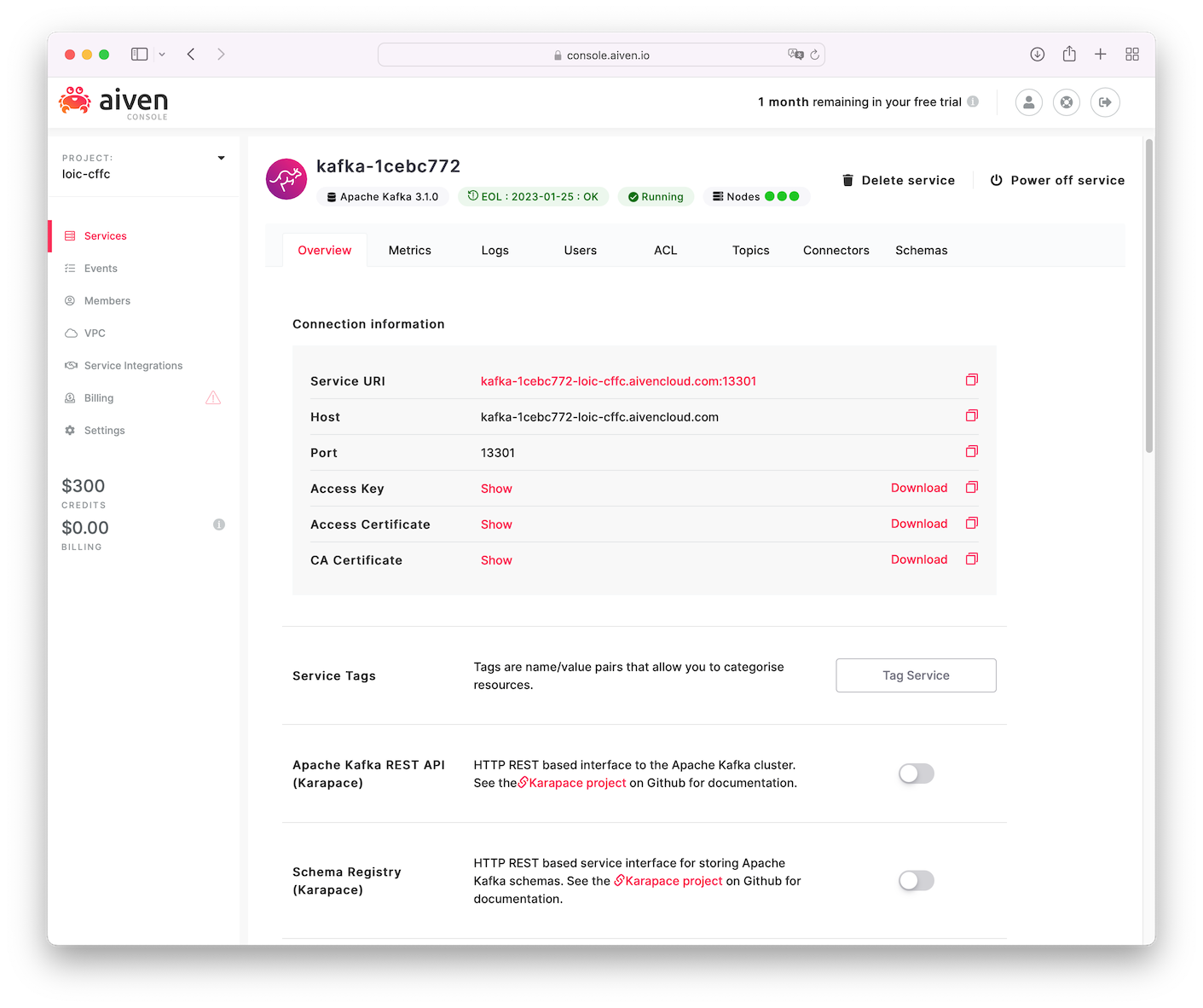
Task: Switch to the Metrics tab
Action: [410, 250]
